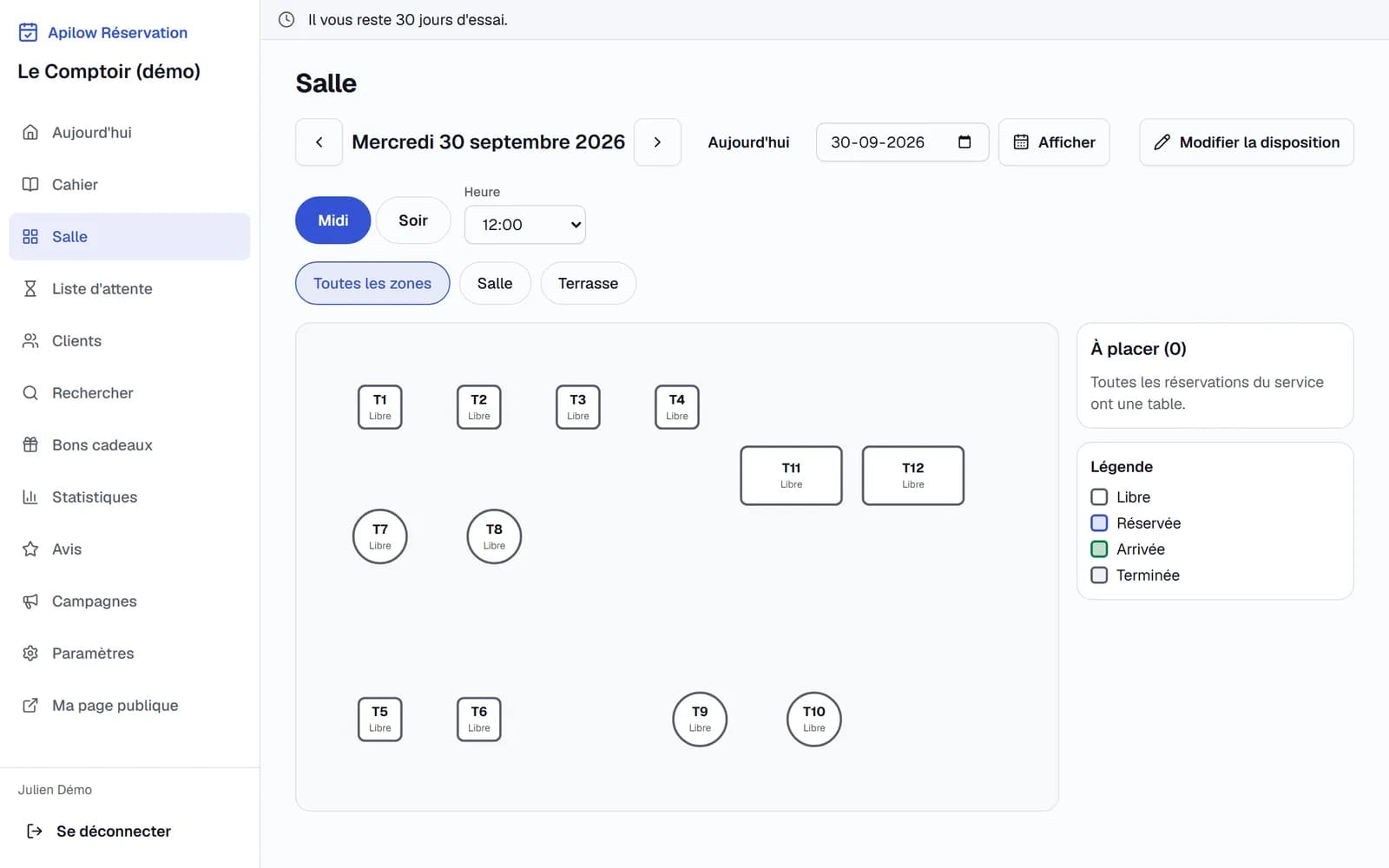
Task: Click the Libre legend swatch
Action: tap(1099, 497)
